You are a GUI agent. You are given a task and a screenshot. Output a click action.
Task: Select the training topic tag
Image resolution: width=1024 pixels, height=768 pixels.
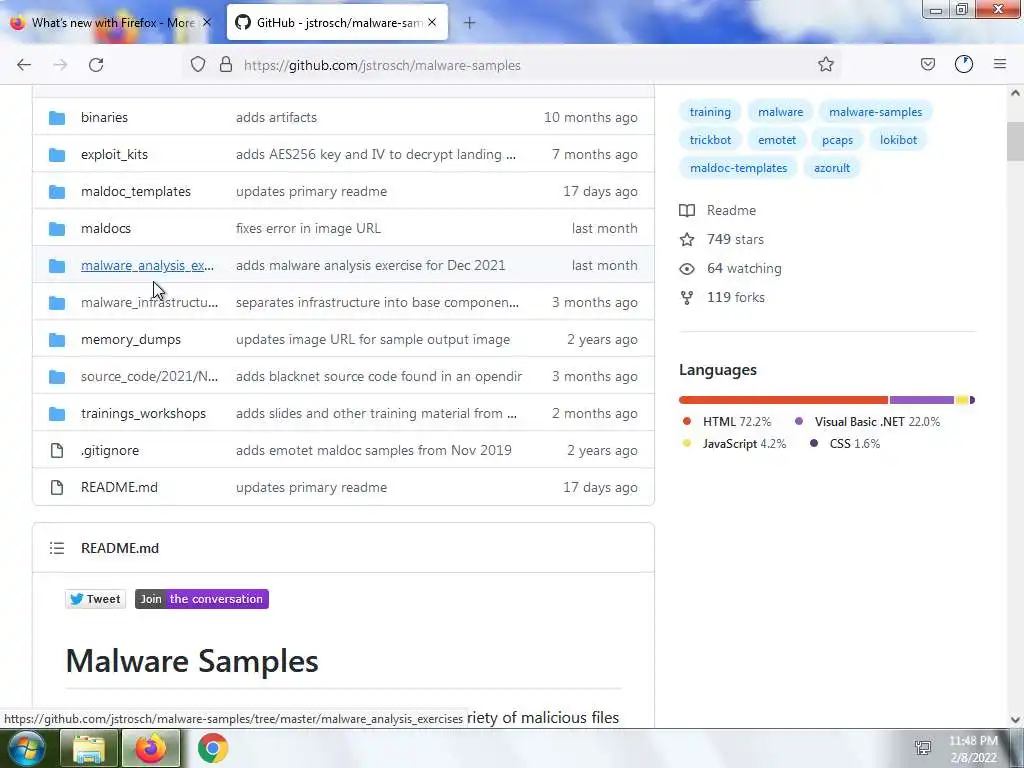coord(710,112)
